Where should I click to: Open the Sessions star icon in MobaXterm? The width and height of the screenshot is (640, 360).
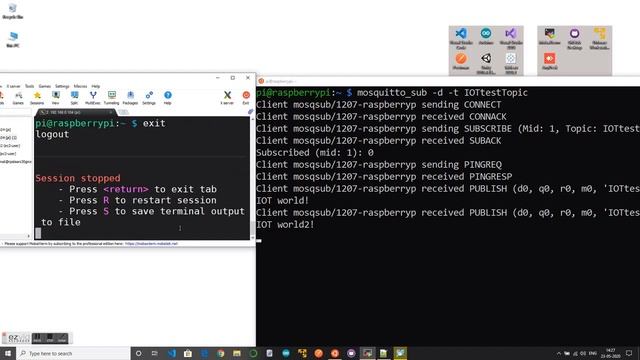coord(37,98)
